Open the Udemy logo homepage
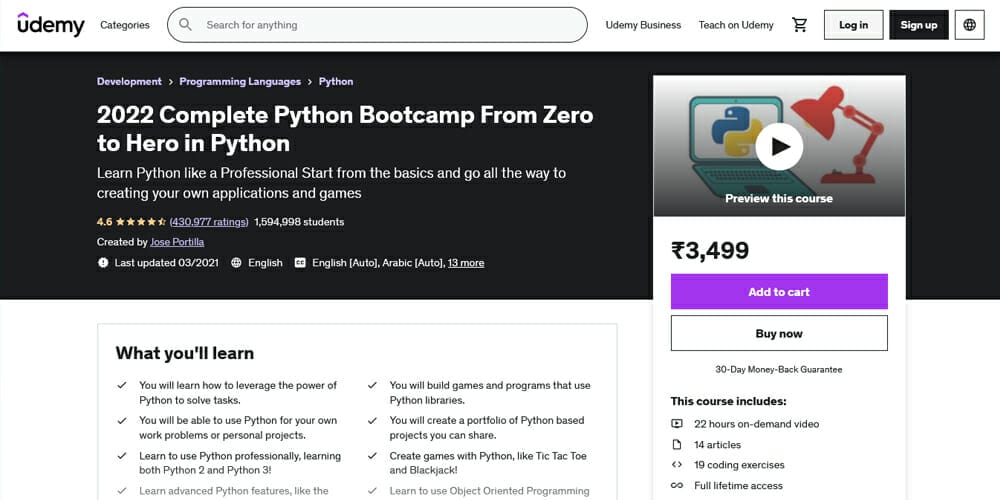The width and height of the screenshot is (1000, 500). pyautogui.click(x=51, y=25)
